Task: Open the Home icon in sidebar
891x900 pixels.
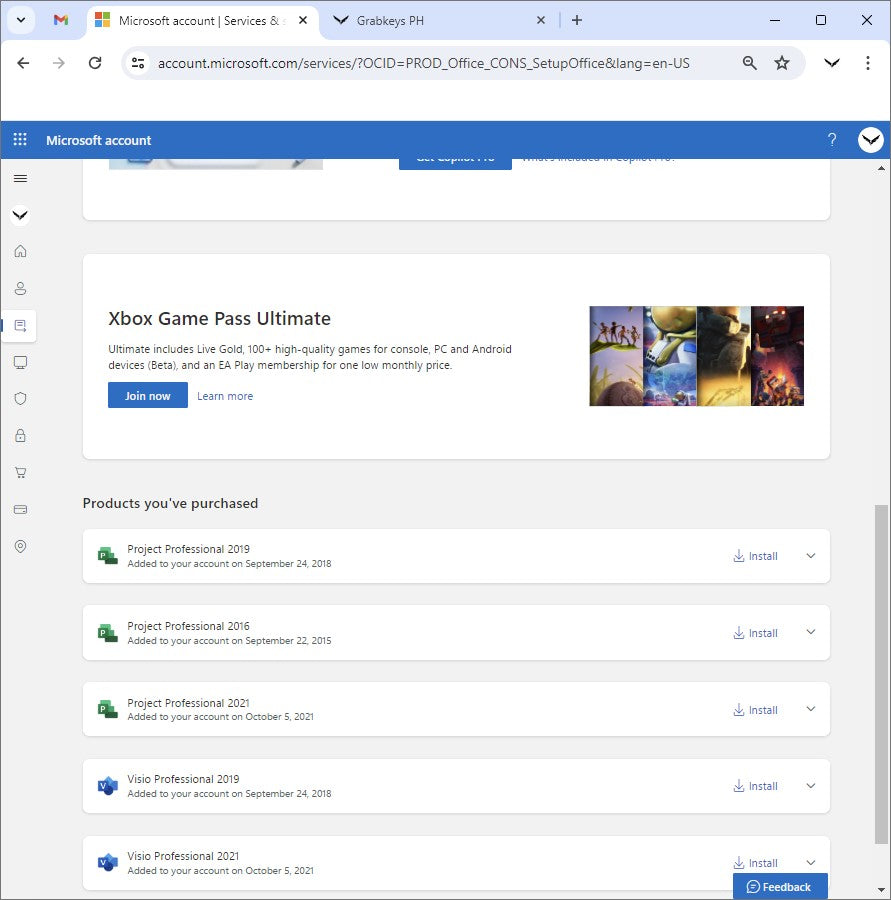Action: 20,251
